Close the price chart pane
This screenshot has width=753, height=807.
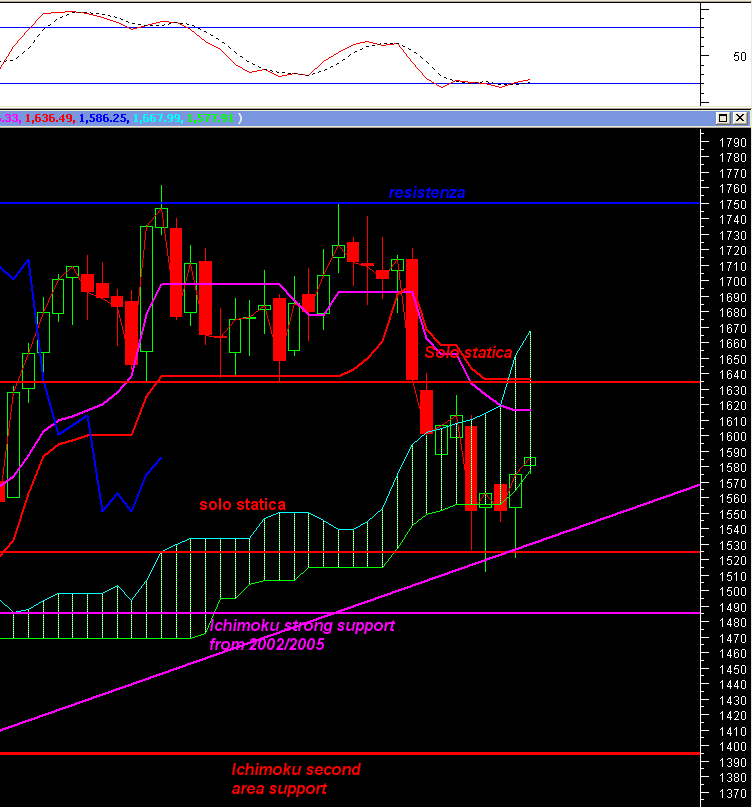click(740, 118)
